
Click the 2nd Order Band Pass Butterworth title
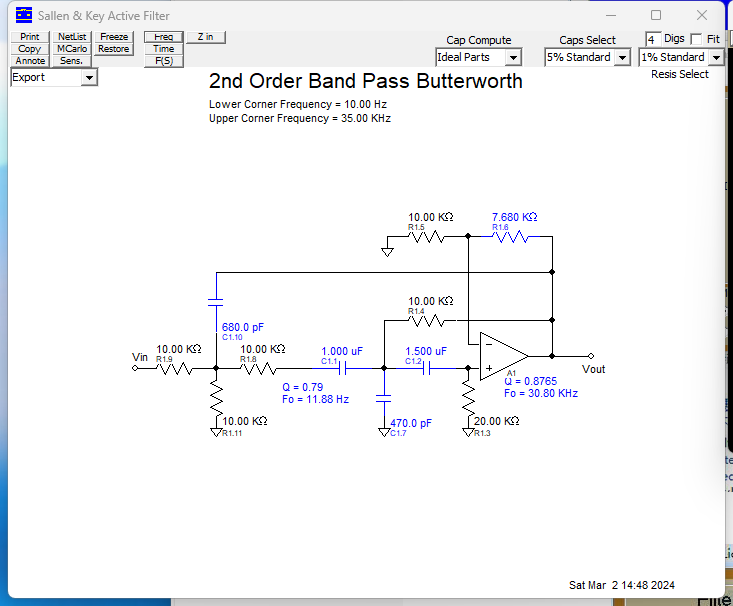point(366,81)
